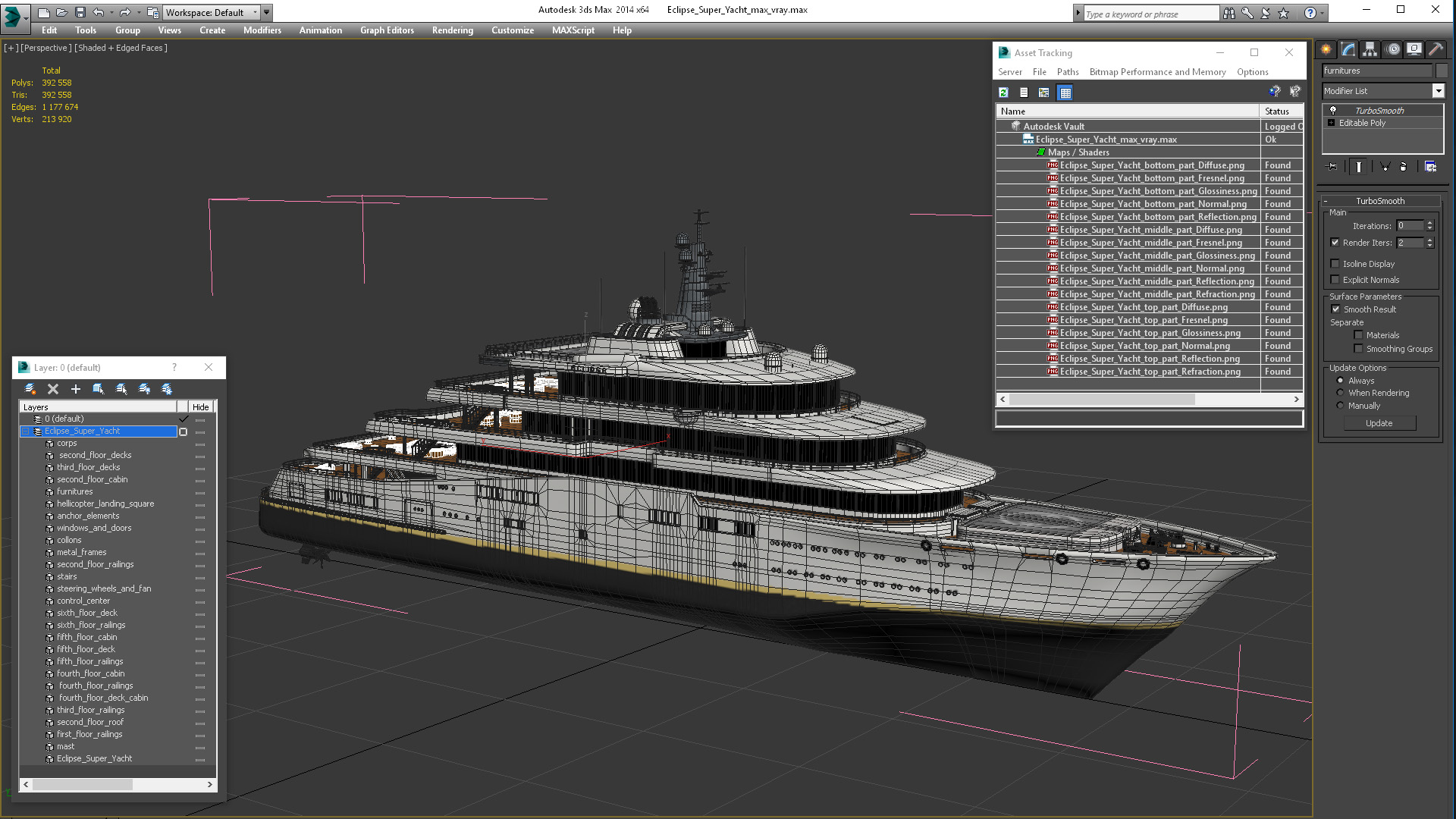Screen dimensions: 1456x819
Task: Click the Hide column header
Action: click(x=200, y=407)
